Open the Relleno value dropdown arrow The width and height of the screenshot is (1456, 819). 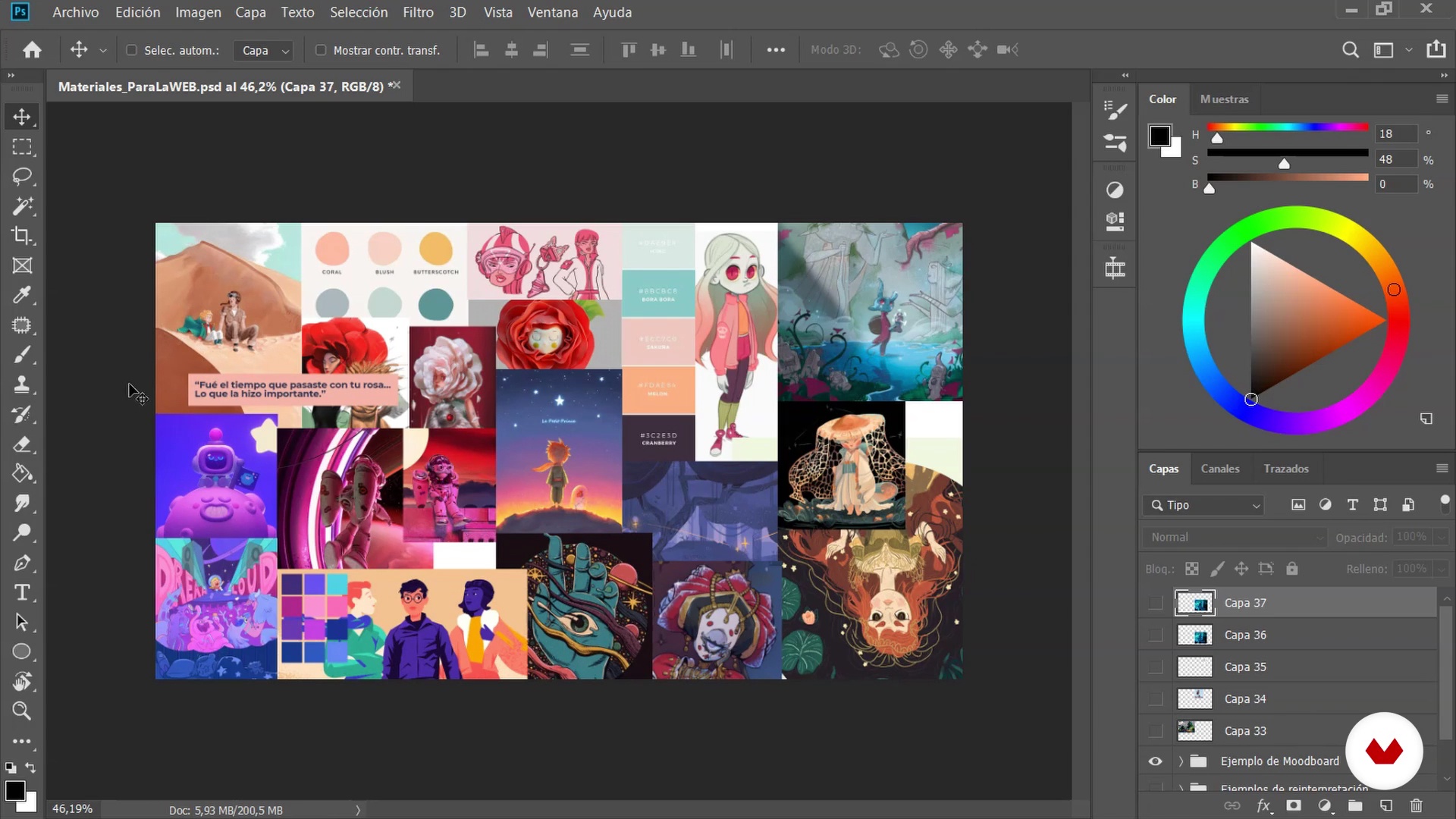pyautogui.click(x=1441, y=569)
